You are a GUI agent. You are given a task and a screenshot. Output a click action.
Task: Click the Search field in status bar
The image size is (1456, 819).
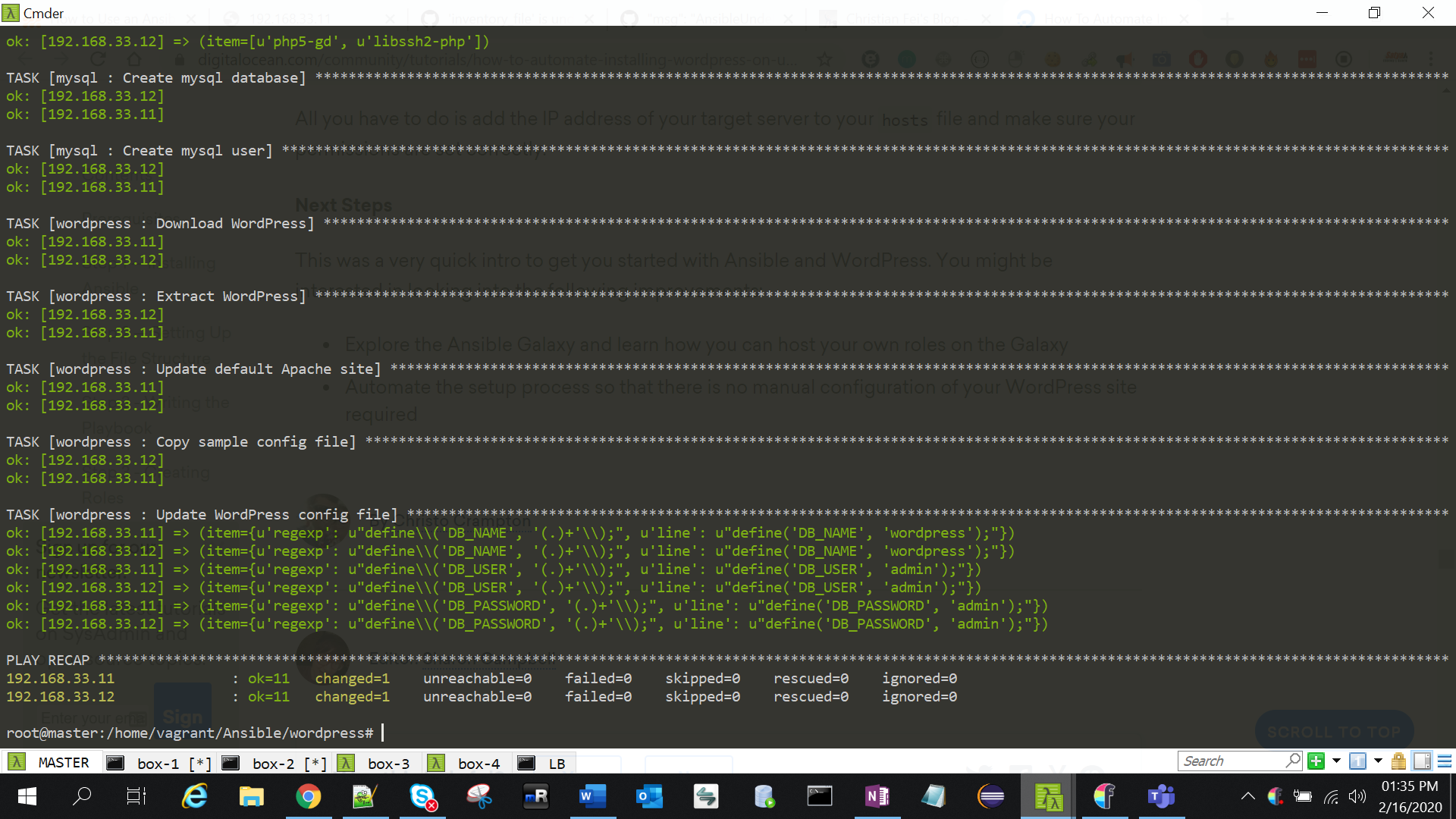pyautogui.click(x=1228, y=761)
